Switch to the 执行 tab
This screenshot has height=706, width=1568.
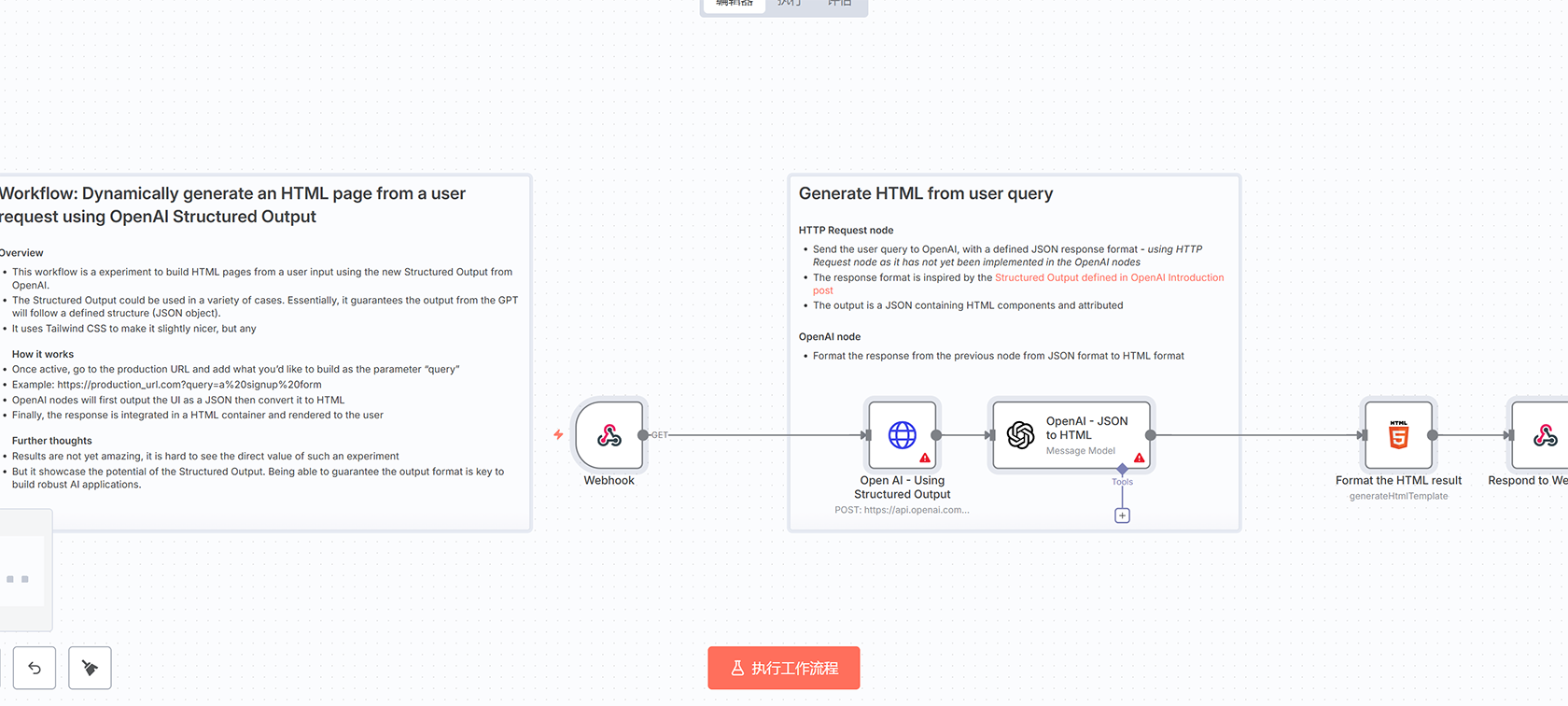789,4
